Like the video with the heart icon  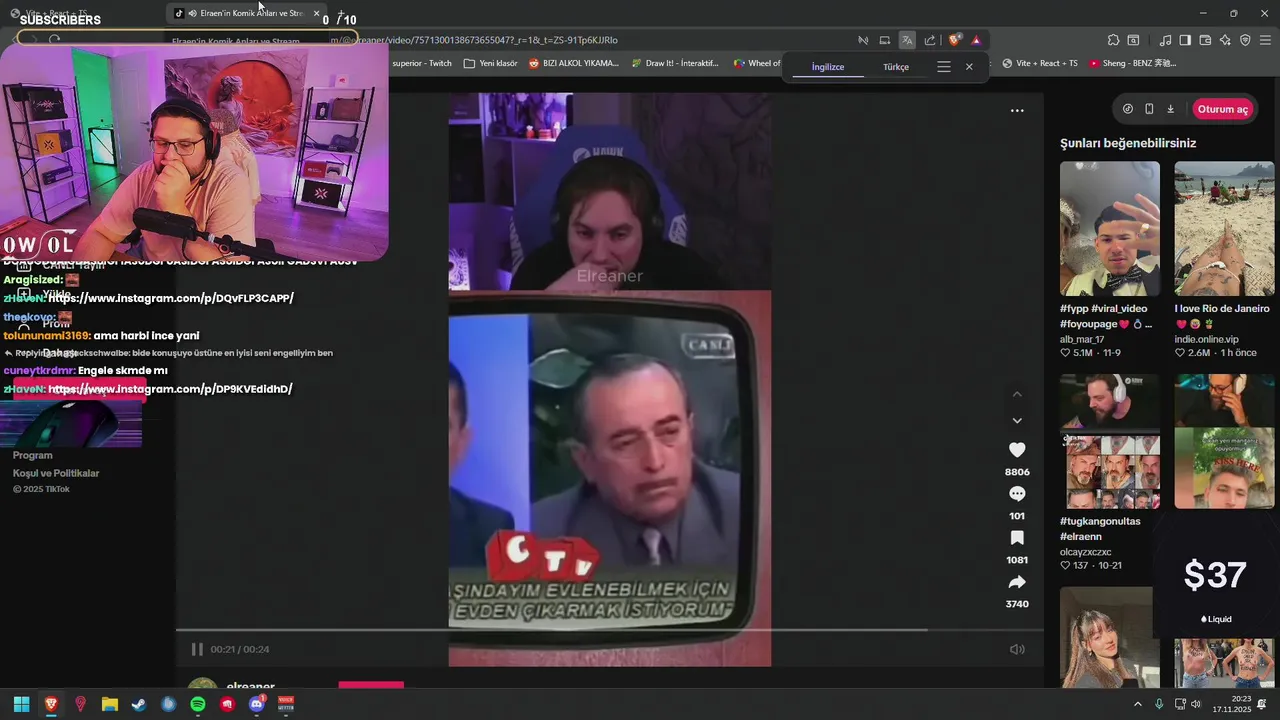[1017, 450]
